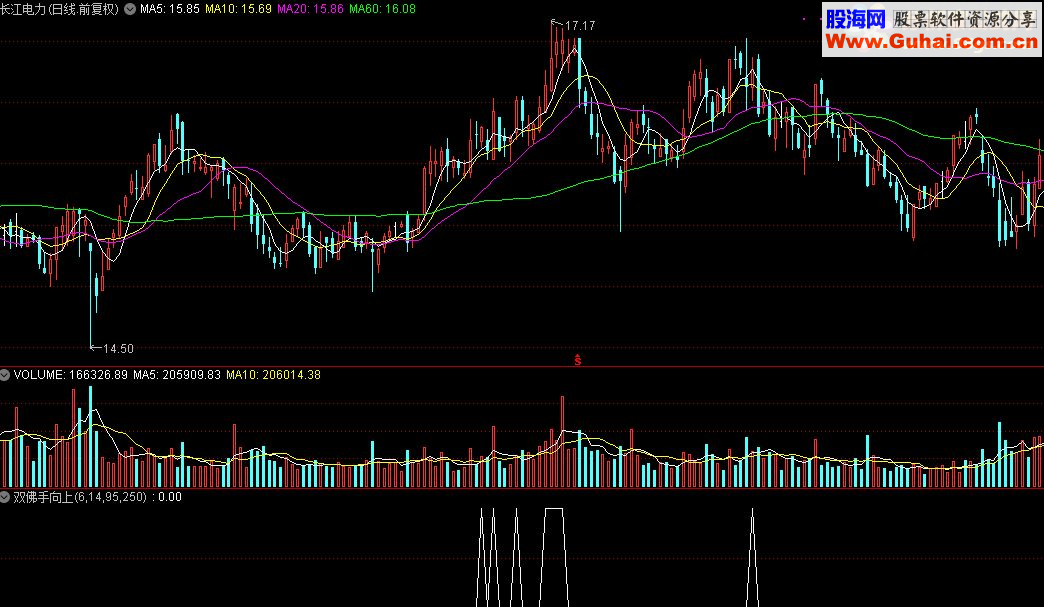The image size is (1044, 607).
Task: Click the 17.17 high price marker
Action: pyautogui.click(x=580, y=26)
